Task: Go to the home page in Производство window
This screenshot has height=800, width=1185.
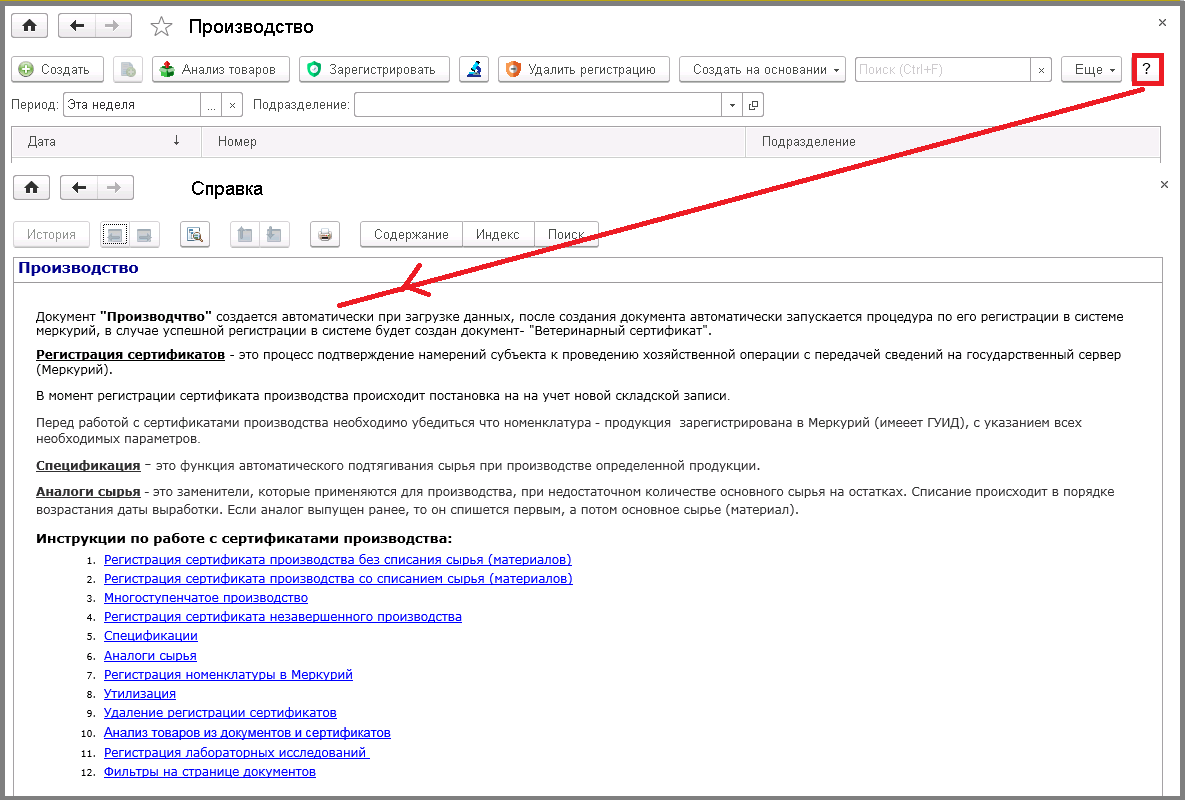Action: point(29,26)
